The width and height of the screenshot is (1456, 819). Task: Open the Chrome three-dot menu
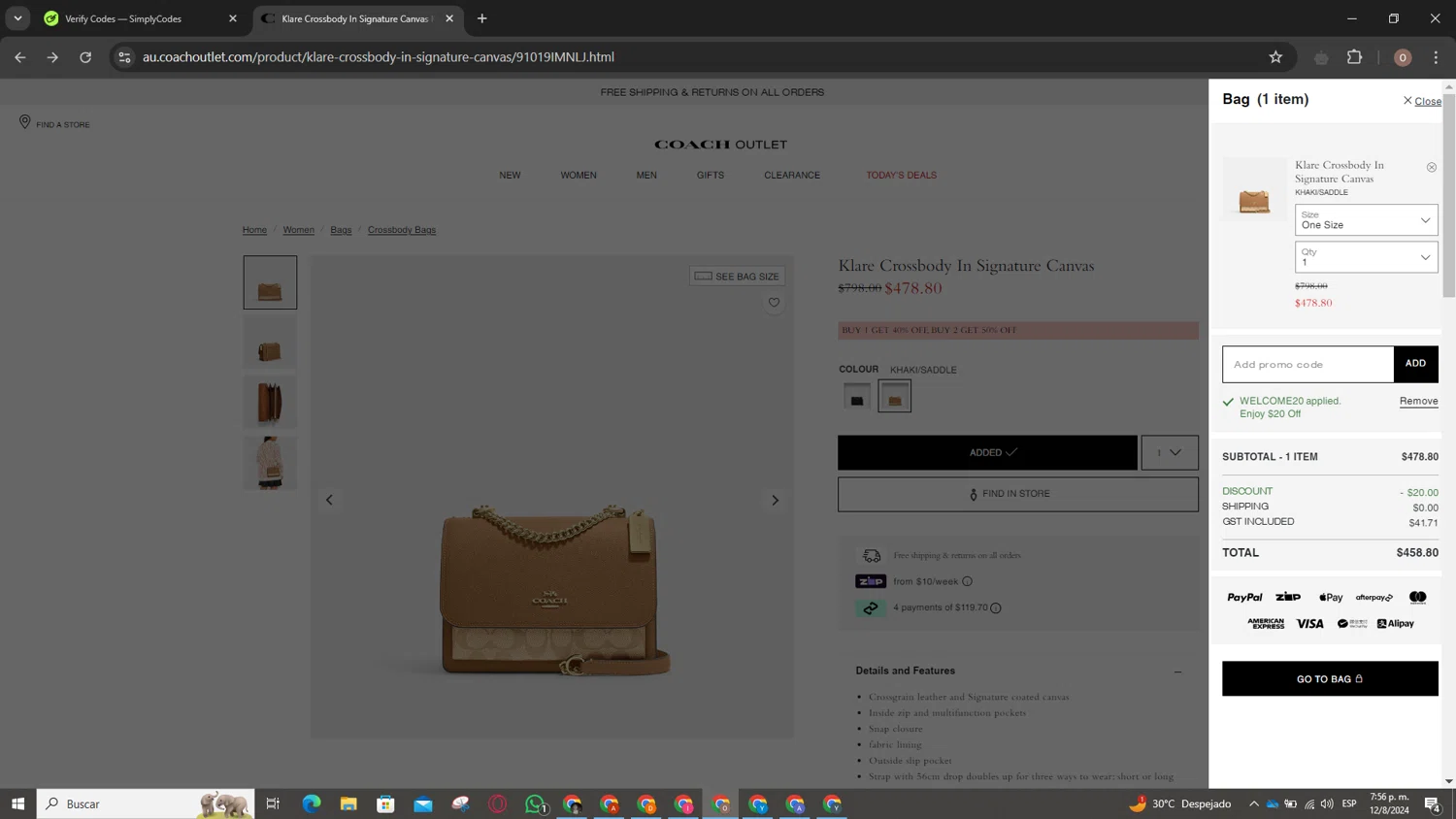click(x=1436, y=57)
